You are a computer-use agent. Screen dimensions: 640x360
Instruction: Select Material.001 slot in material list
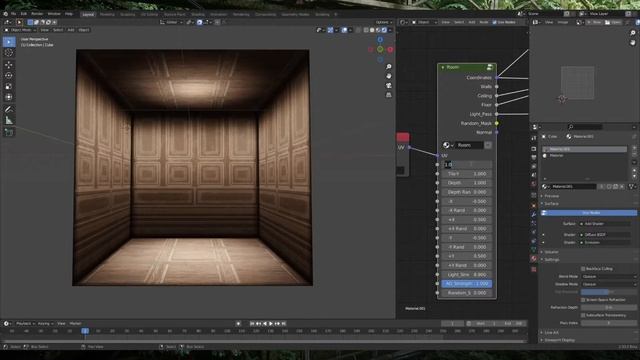click(x=584, y=149)
